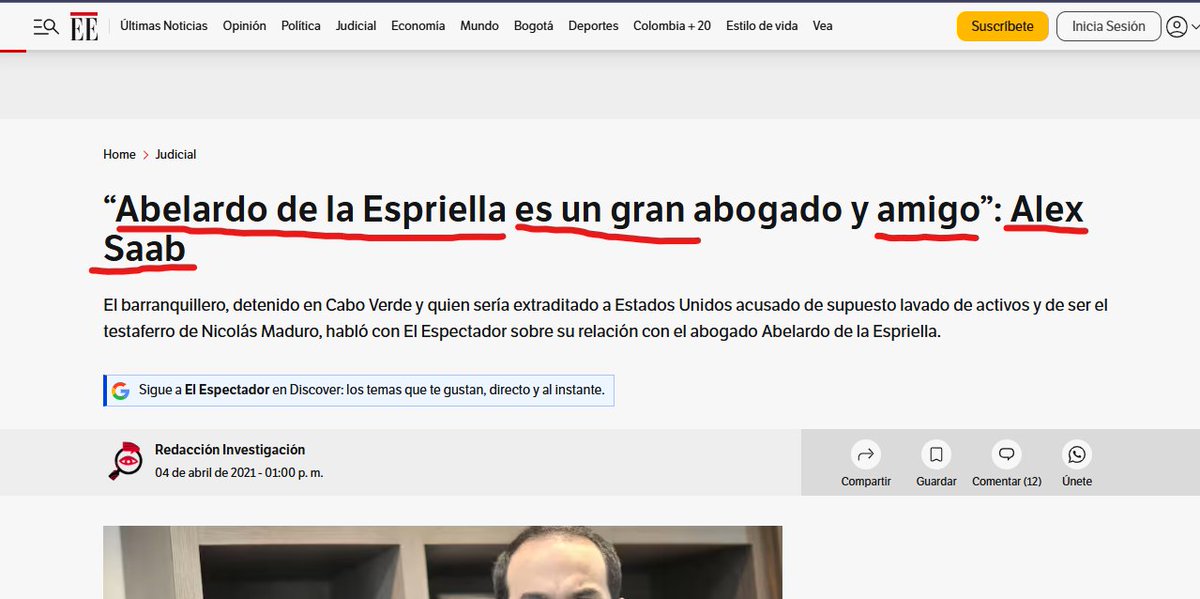Click the yellow Suscríbete button
The width and height of the screenshot is (1200, 599).
[x=1002, y=26]
